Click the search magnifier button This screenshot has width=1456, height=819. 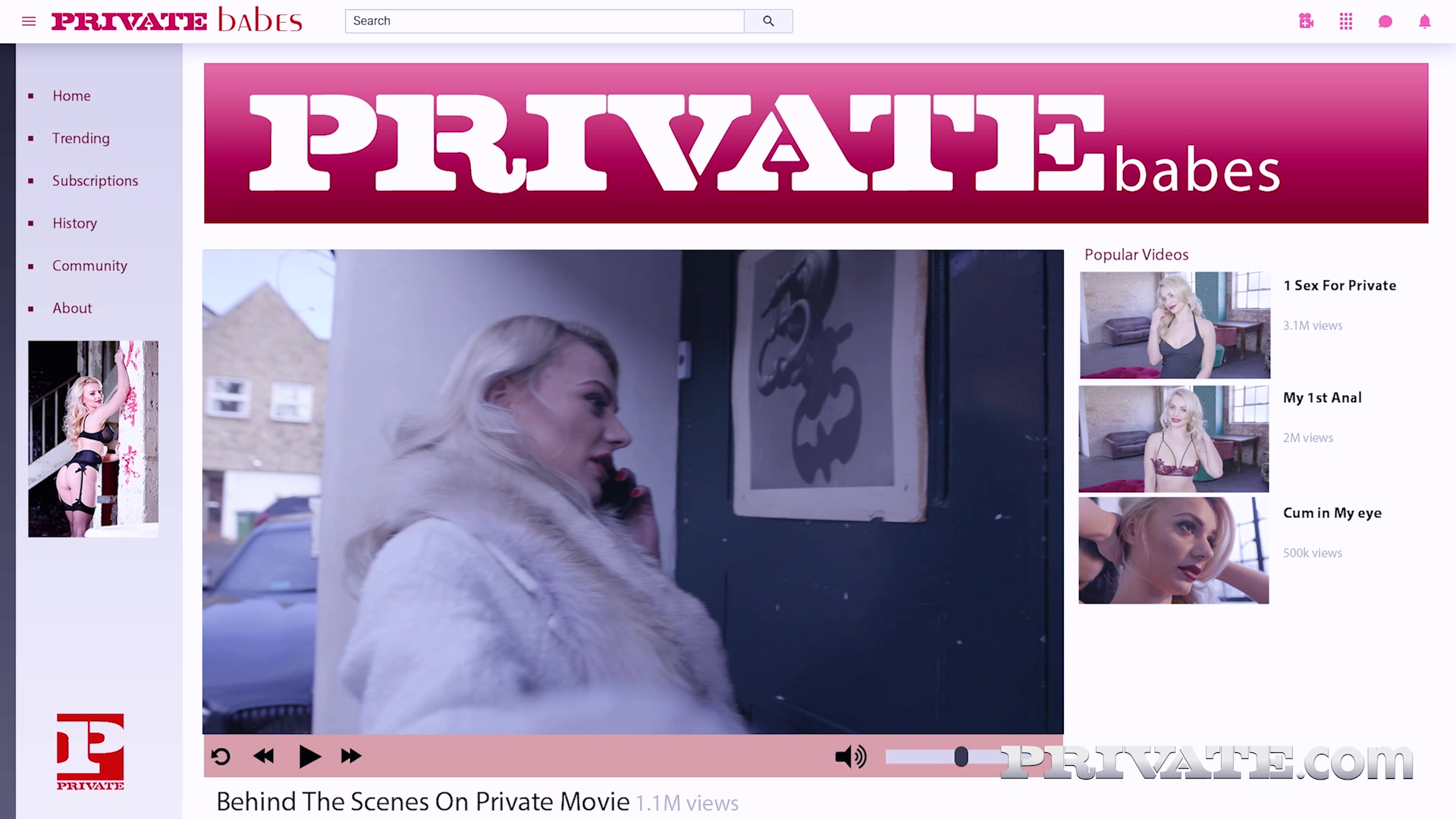tap(768, 21)
